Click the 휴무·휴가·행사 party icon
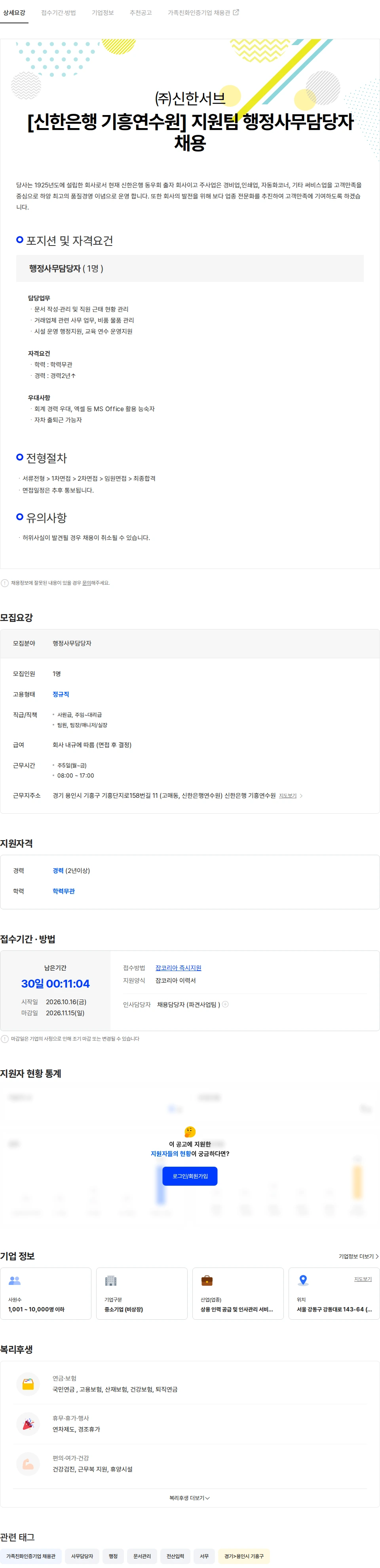This screenshot has width=380, height=1568. click(x=28, y=1424)
